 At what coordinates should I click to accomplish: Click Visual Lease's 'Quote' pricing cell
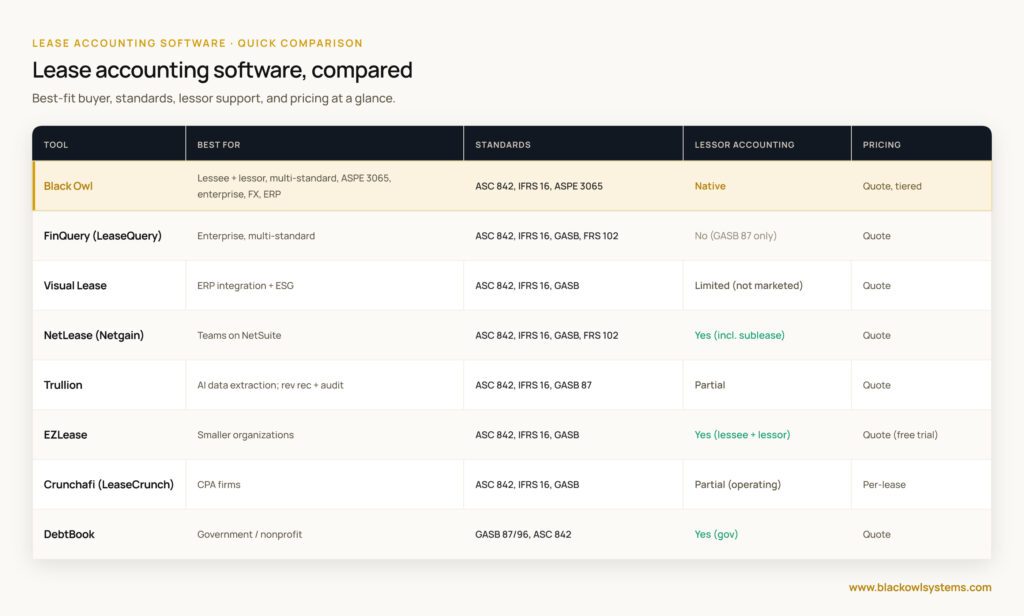(876, 285)
